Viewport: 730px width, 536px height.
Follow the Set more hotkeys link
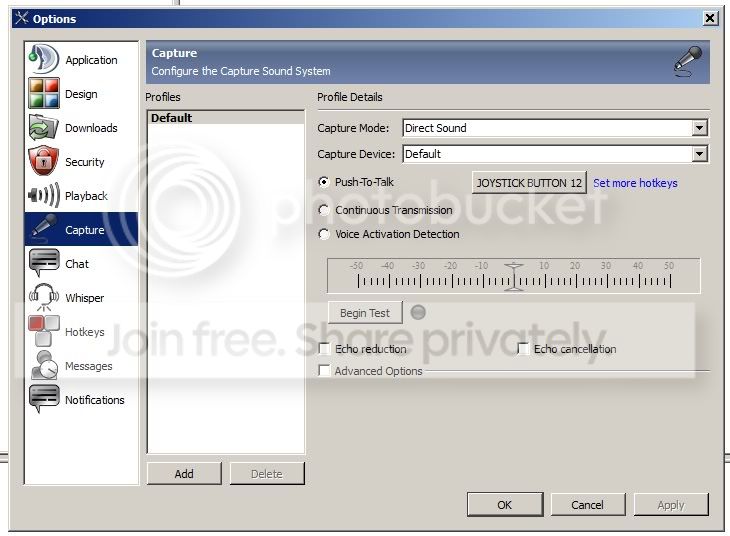635,183
